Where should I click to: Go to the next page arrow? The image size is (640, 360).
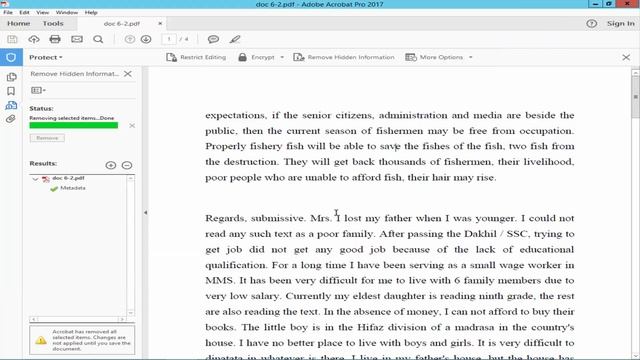coord(146,39)
